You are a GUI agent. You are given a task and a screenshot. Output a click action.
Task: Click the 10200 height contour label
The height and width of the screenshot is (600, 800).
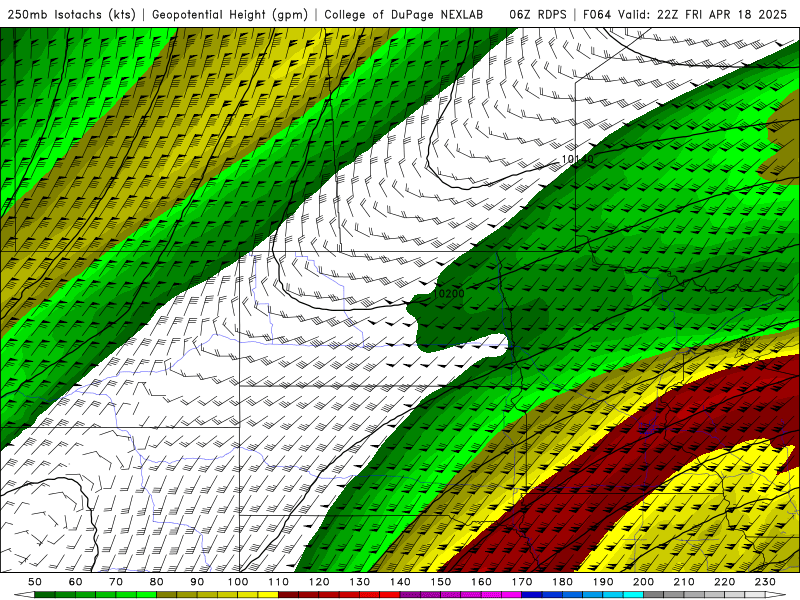click(448, 294)
